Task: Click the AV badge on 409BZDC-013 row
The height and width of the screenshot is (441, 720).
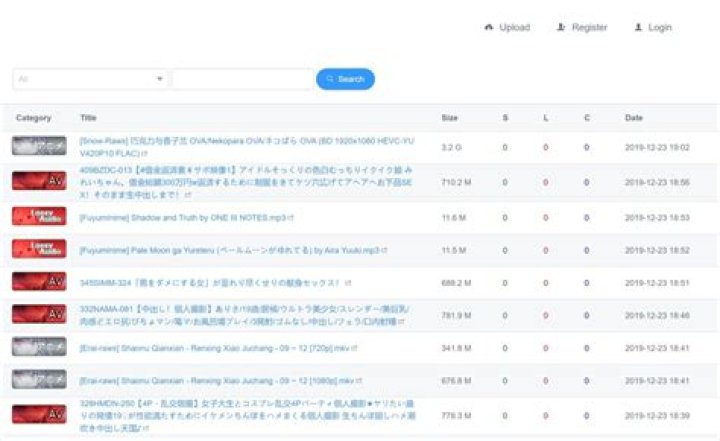Action: 39,181
